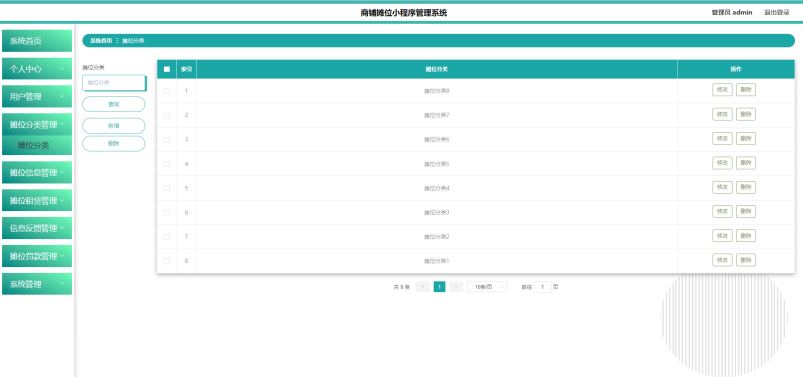Click 删除 for row 摊位分类6

[x=746, y=138]
